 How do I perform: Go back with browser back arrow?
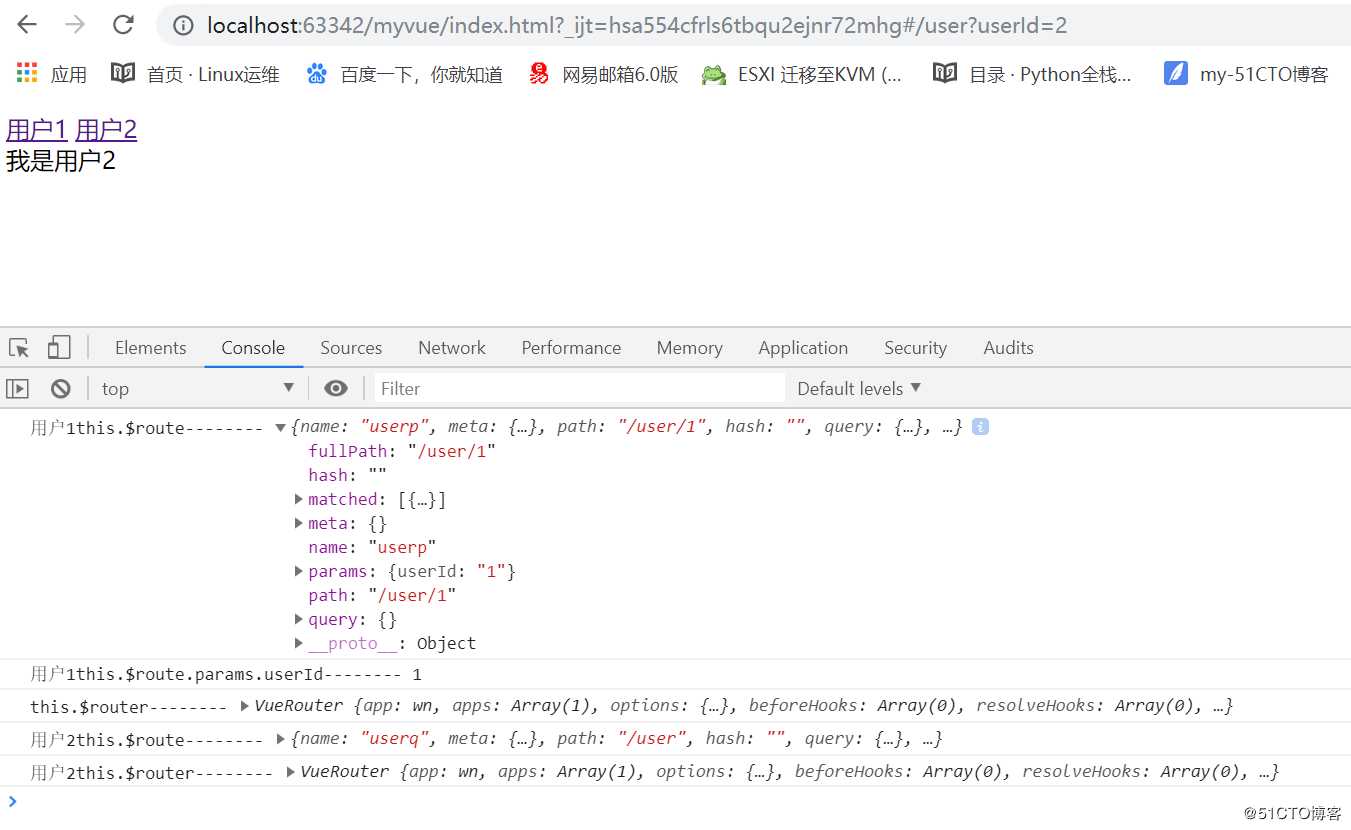(x=27, y=25)
